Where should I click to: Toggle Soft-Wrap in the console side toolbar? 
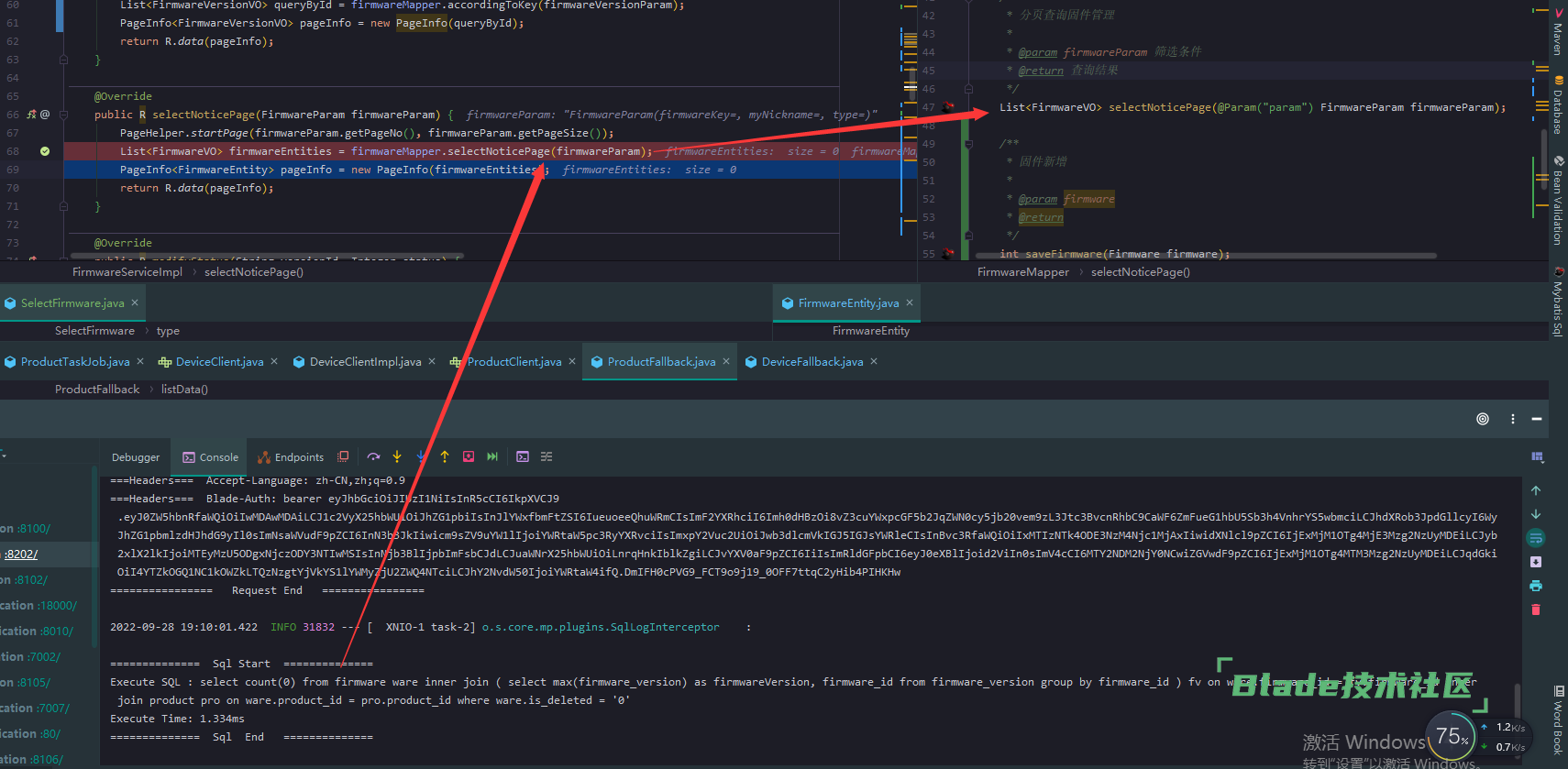click(1536, 538)
